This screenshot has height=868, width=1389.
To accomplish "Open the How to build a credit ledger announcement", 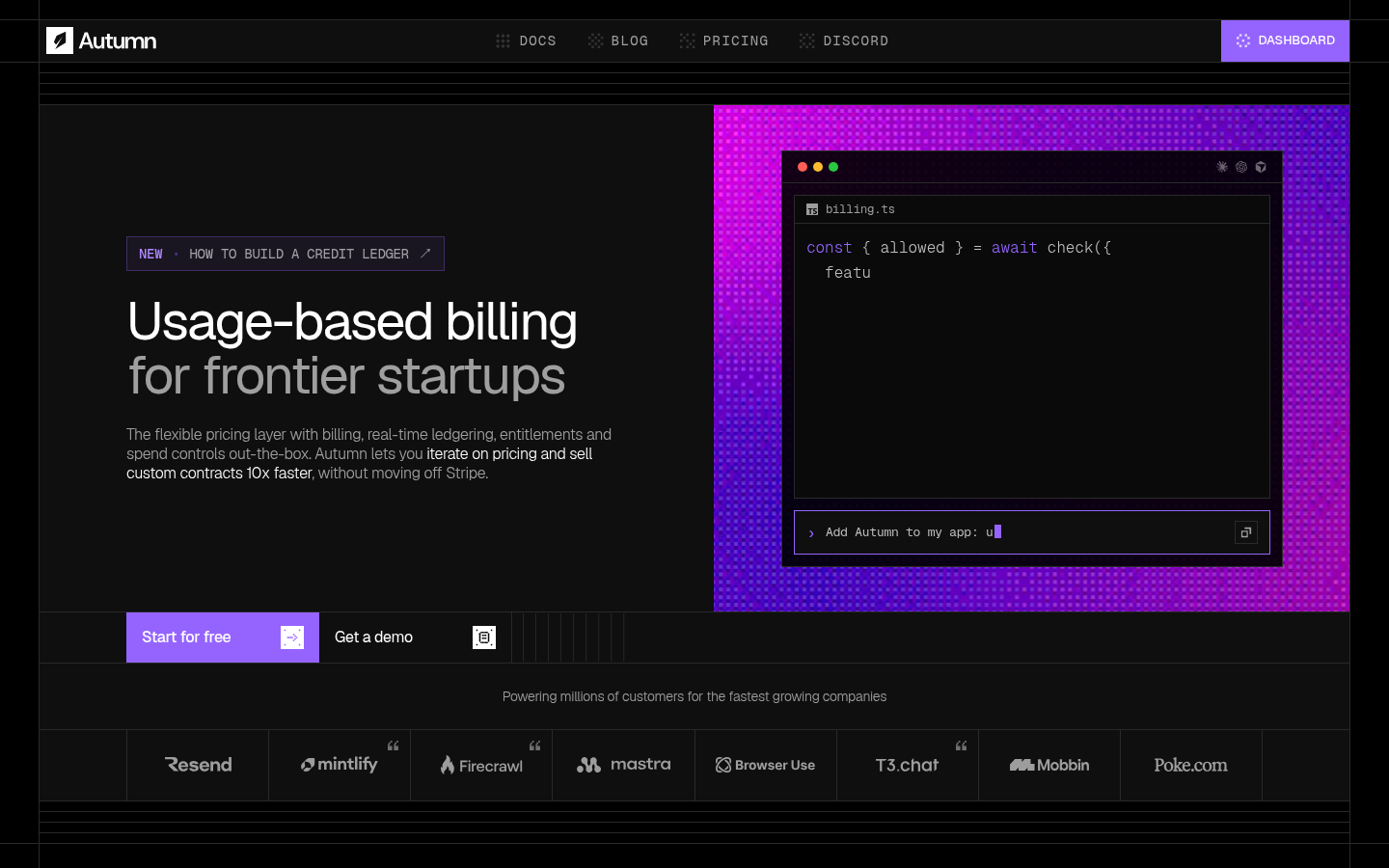I will point(286,254).
